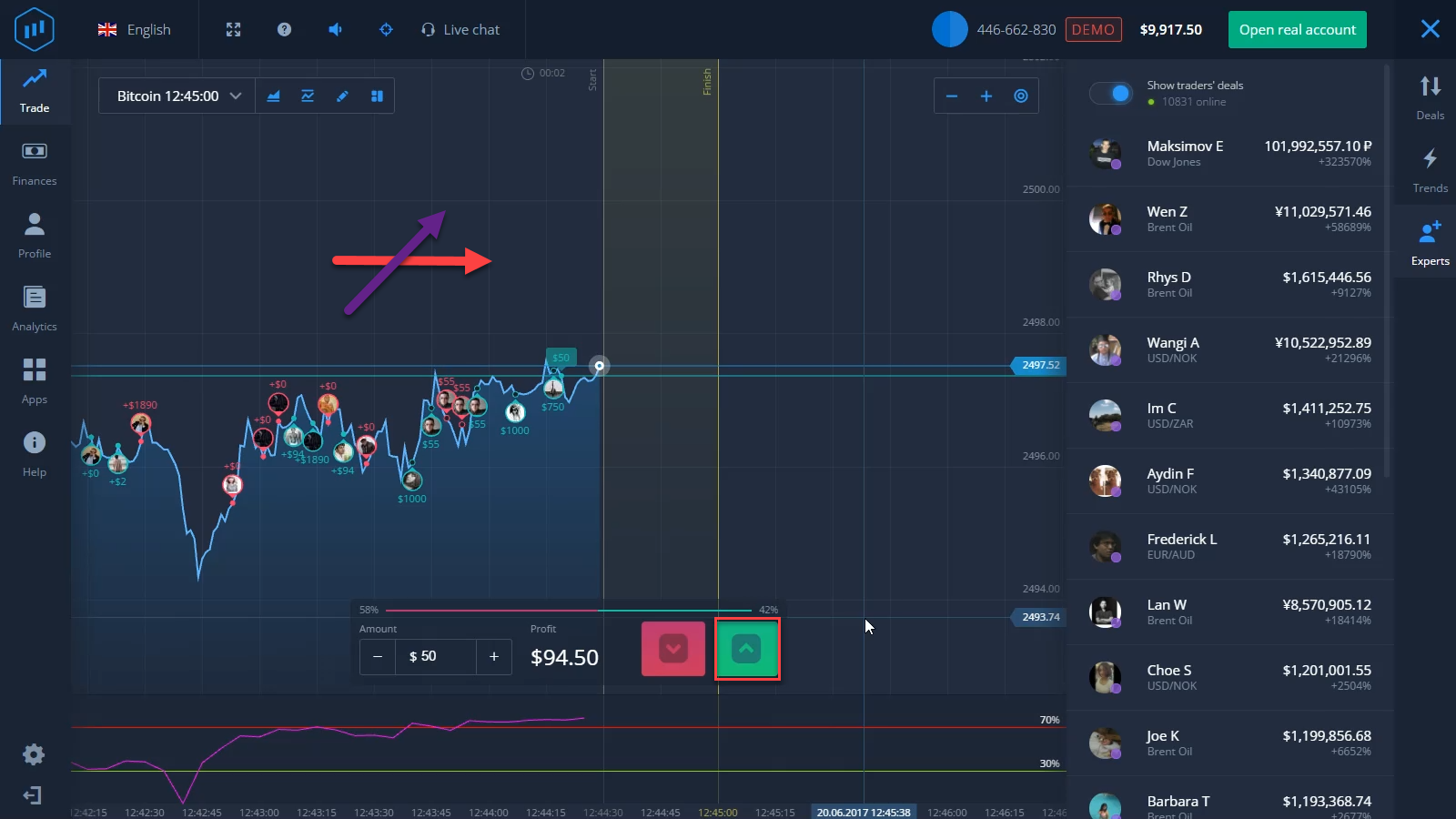Toggle Show traders' deals switch
The width and height of the screenshot is (1456, 819).
(1111, 93)
